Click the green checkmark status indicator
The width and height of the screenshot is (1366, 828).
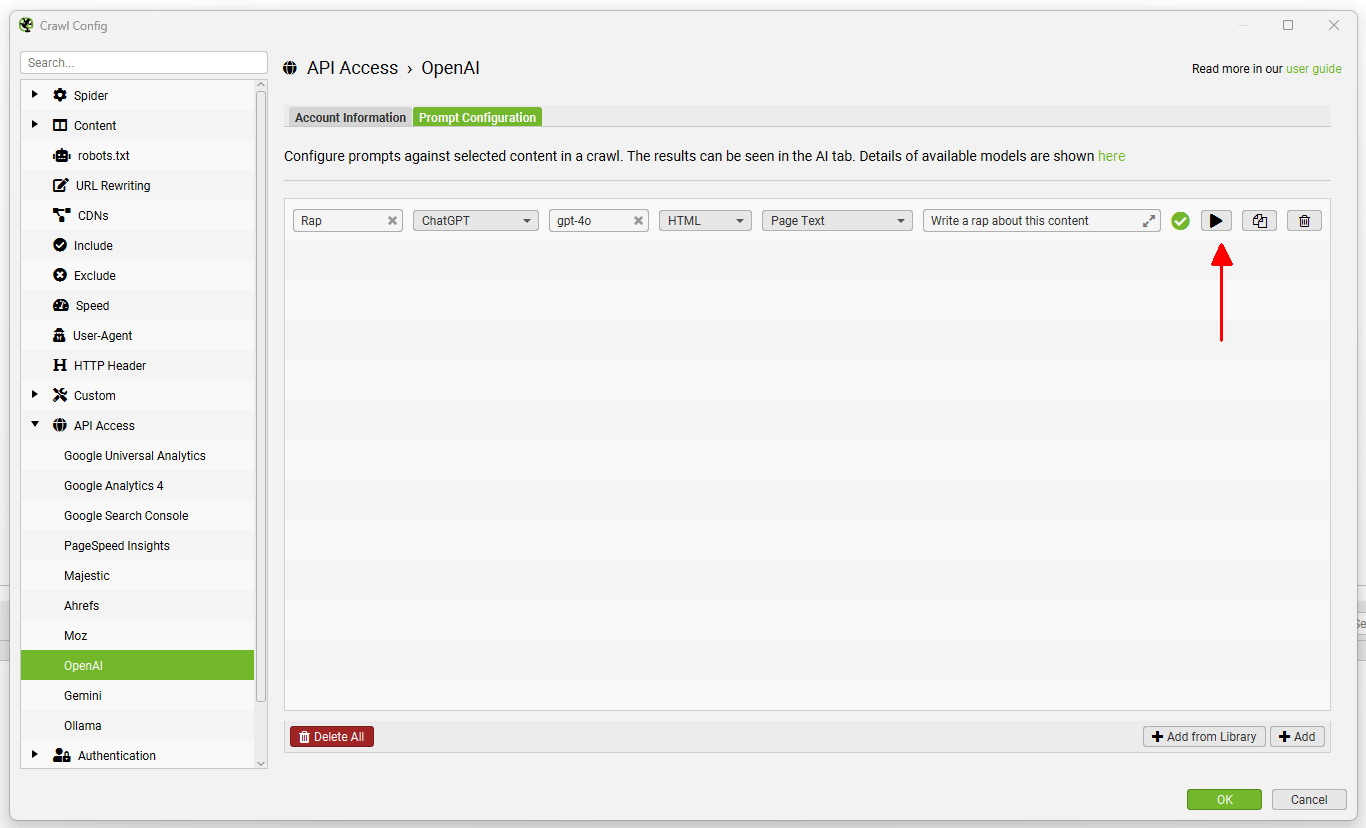pyautogui.click(x=1180, y=221)
